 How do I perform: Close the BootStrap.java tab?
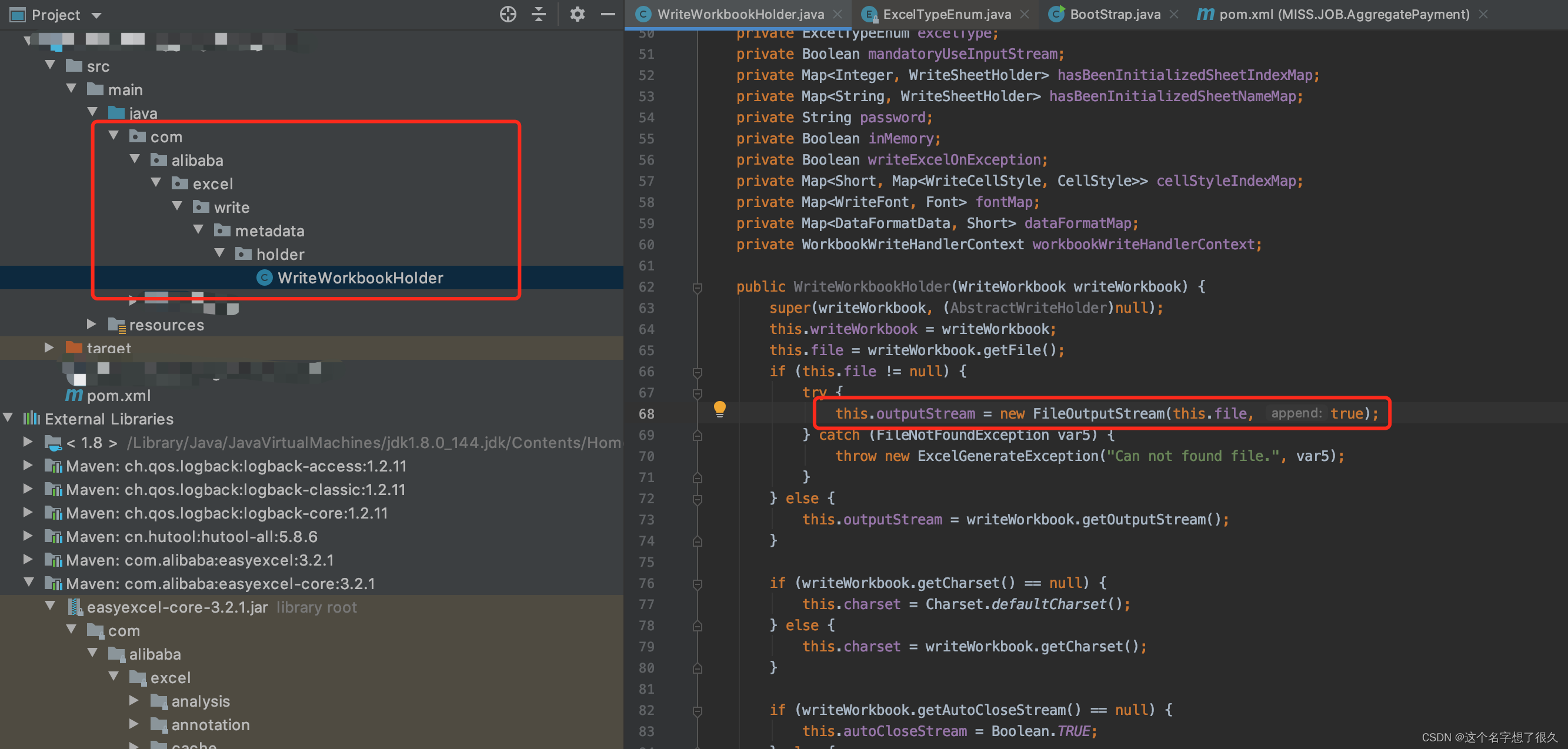click(1173, 14)
